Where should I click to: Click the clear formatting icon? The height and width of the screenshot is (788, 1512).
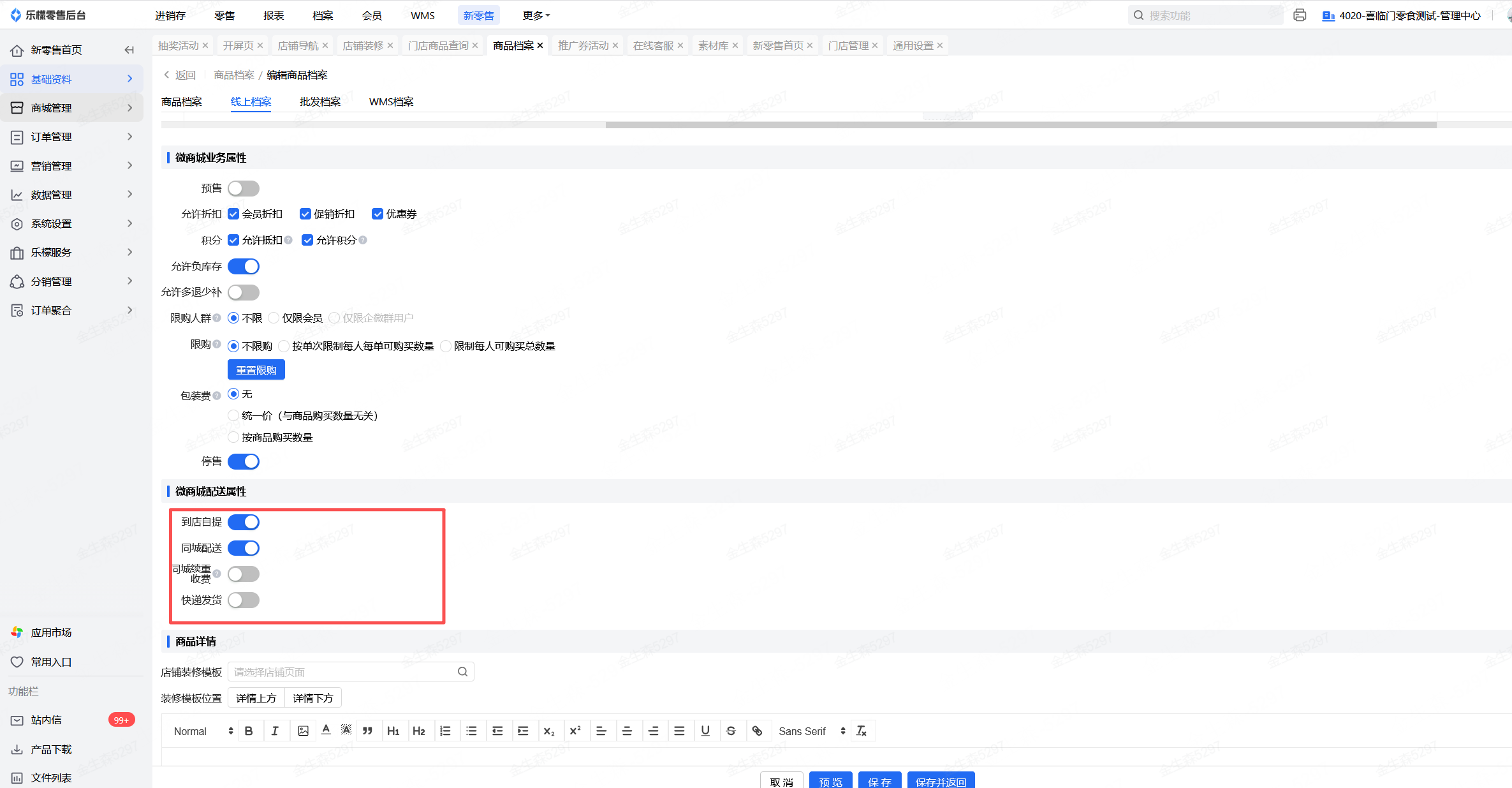(x=862, y=731)
